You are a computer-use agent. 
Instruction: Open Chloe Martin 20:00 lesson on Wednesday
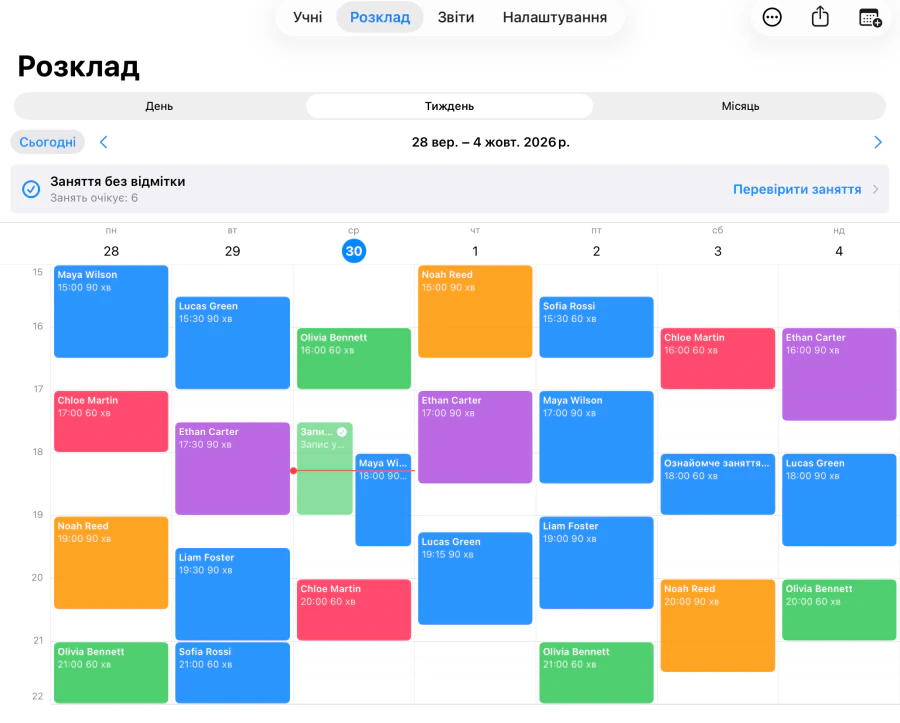point(354,610)
